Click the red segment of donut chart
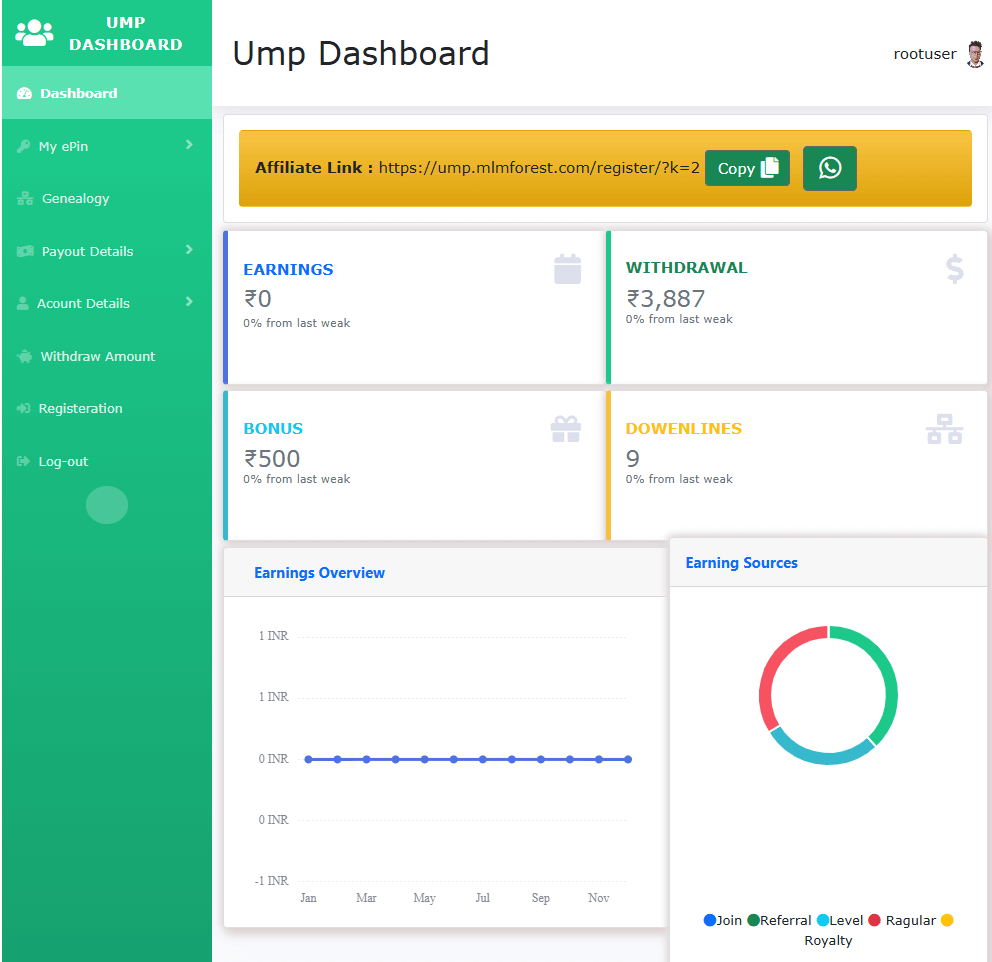Viewport: 992px width, 962px height. pos(769,680)
